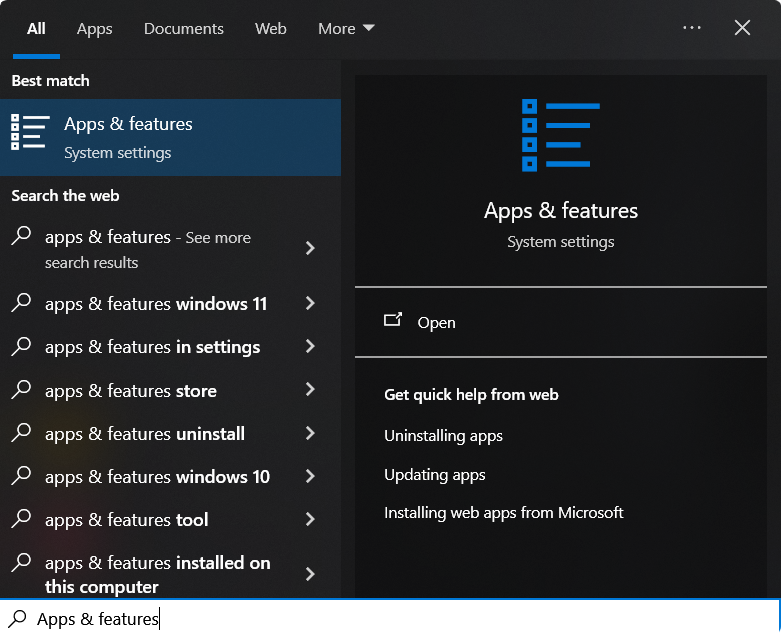Select the All tab

coord(36,29)
